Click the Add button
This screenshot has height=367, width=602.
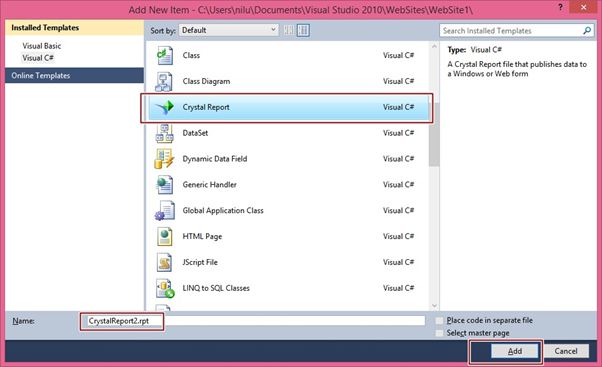[x=515, y=351]
